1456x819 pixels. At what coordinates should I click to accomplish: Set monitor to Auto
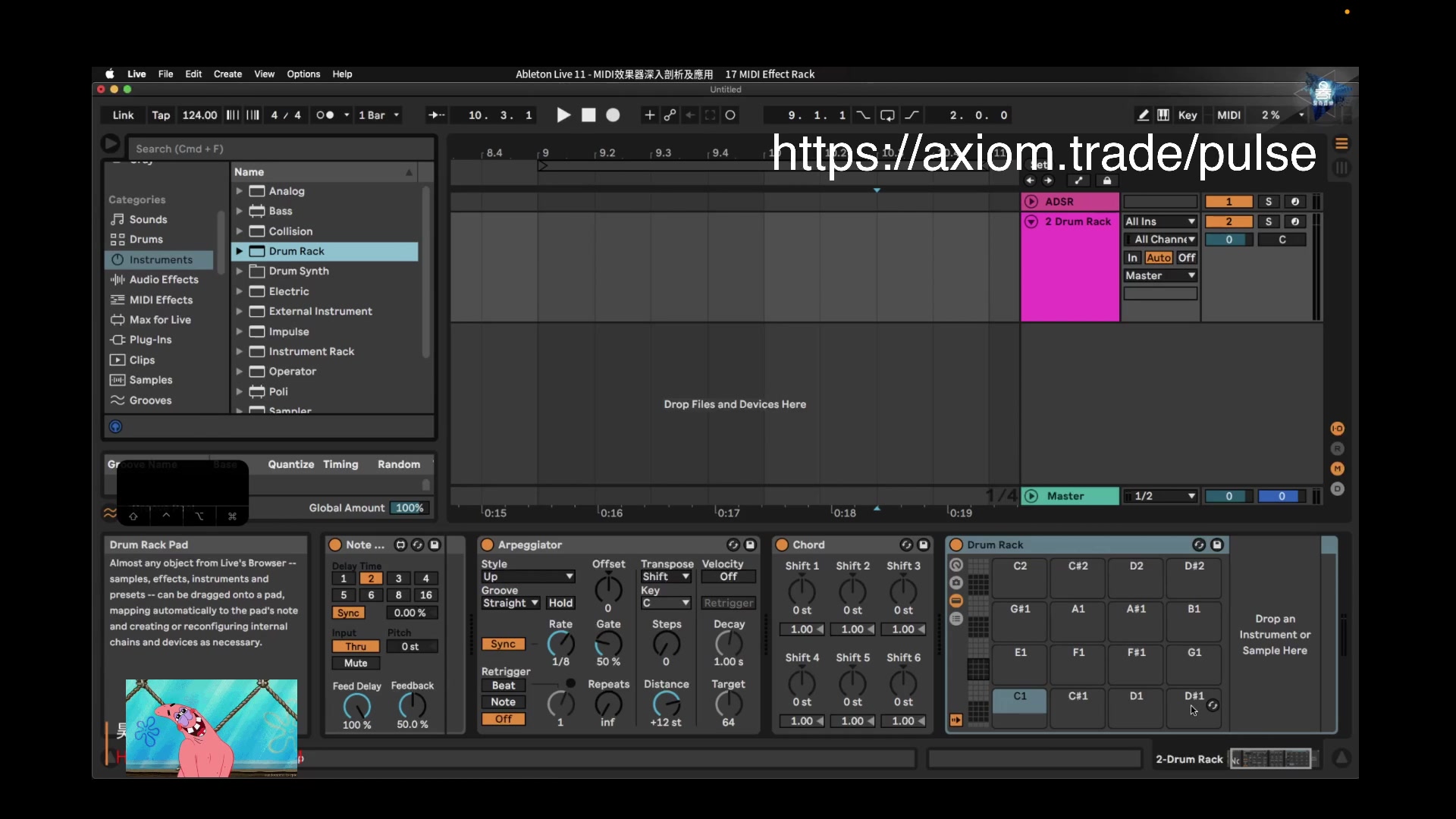click(x=1158, y=258)
